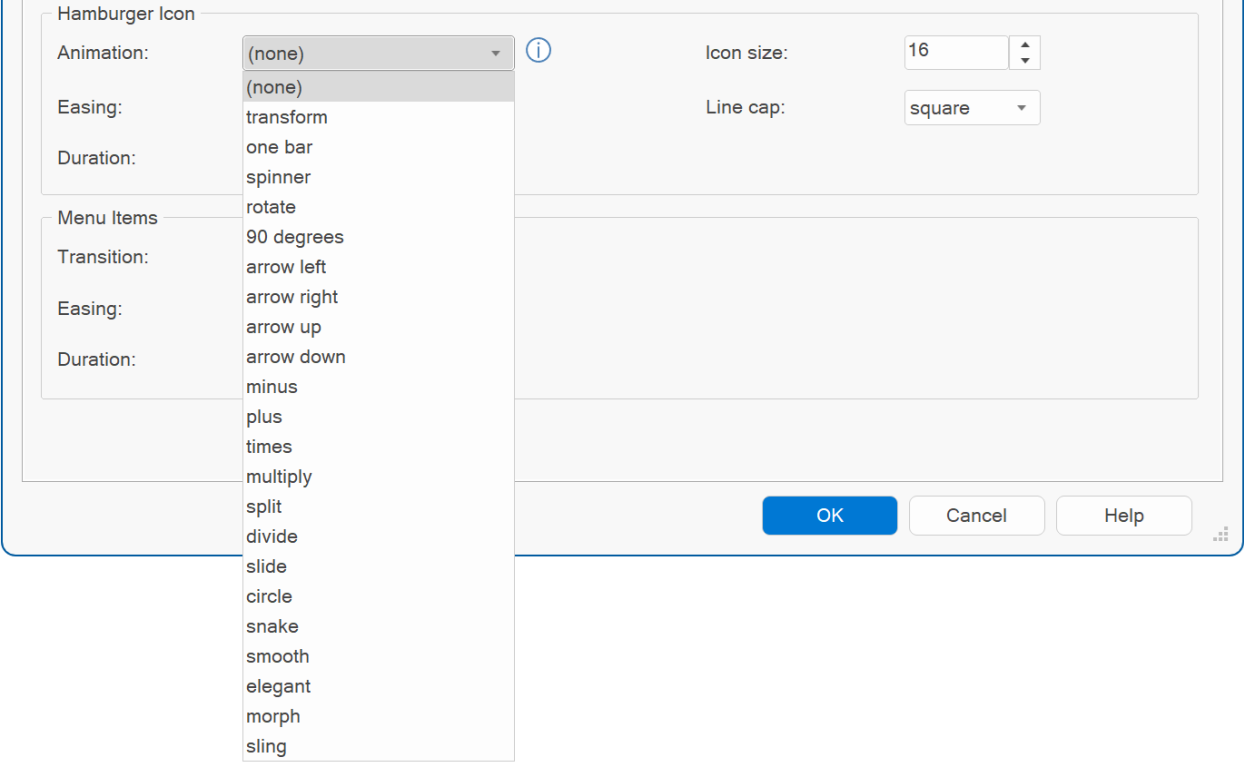This screenshot has width=1245, height=777.
Task: Select the 'arrow left' animation
Action: pyautogui.click(x=286, y=267)
